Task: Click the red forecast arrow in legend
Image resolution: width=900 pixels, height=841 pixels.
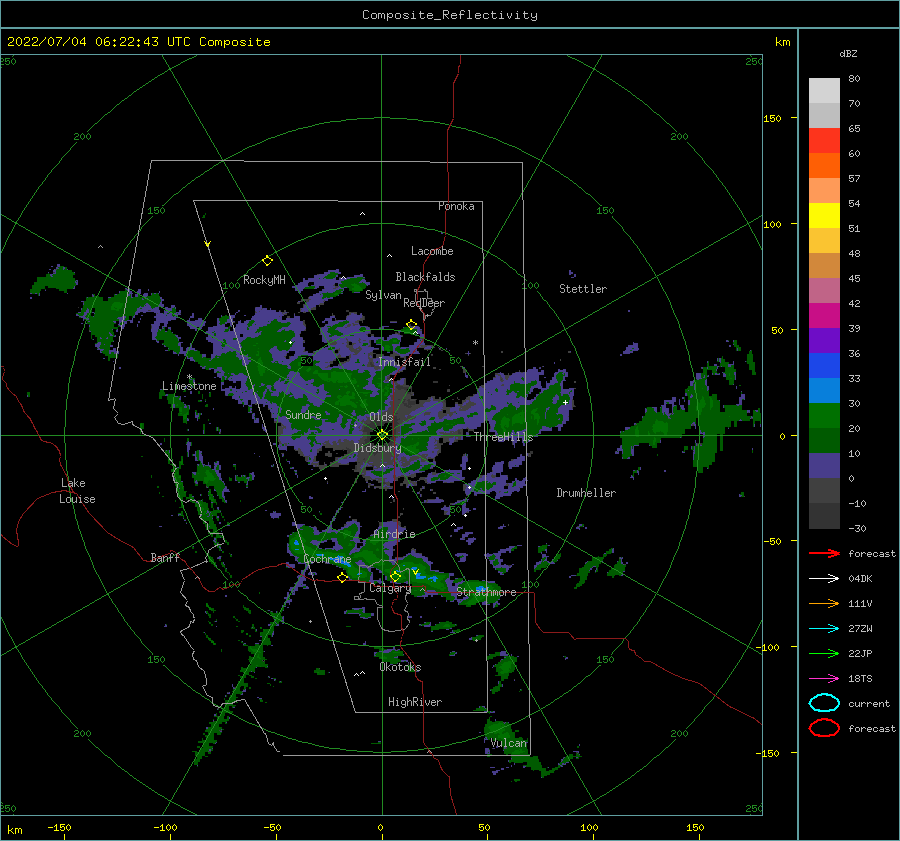Action: pyautogui.click(x=824, y=553)
